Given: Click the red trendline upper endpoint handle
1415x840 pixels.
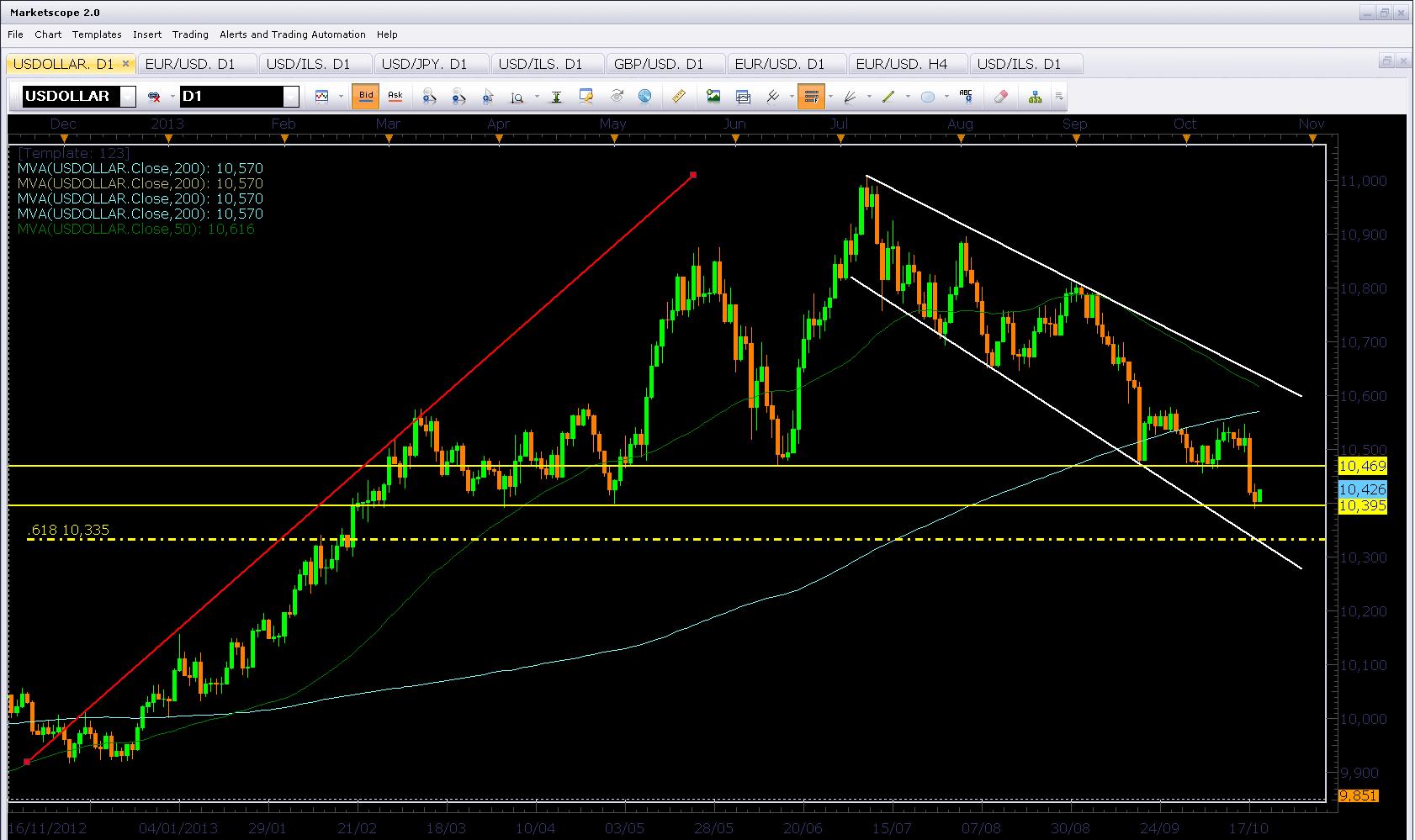Looking at the screenshot, I should click(693, 175).
